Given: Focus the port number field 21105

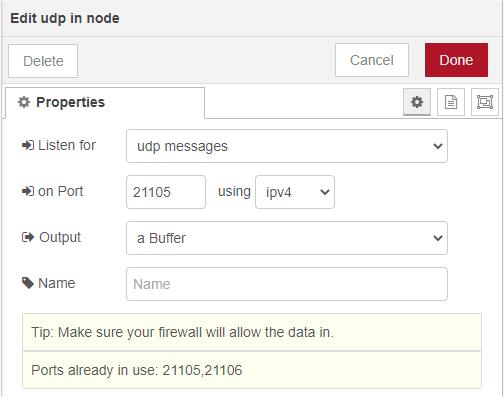Looking at the screenshot, I should (166, 192).
